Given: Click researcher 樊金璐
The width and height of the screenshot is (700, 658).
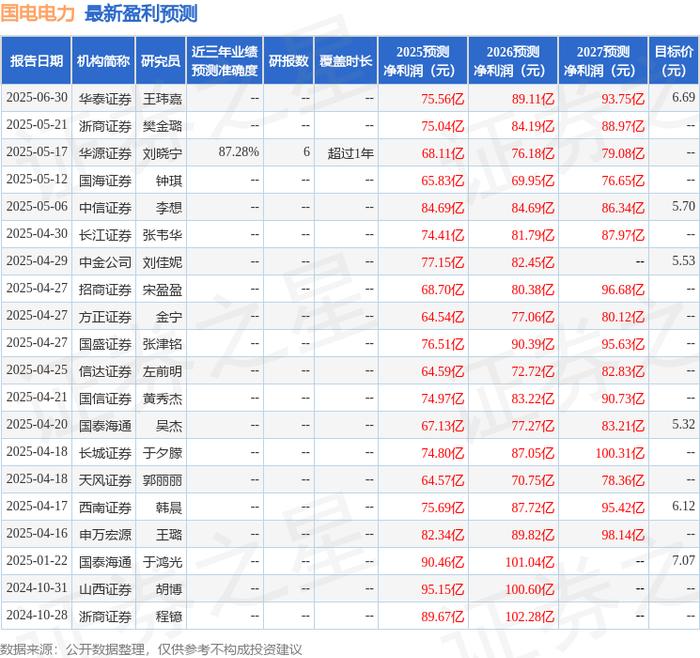Looking at the screenshot, I should pyautogui.click(x=162, y=126).
